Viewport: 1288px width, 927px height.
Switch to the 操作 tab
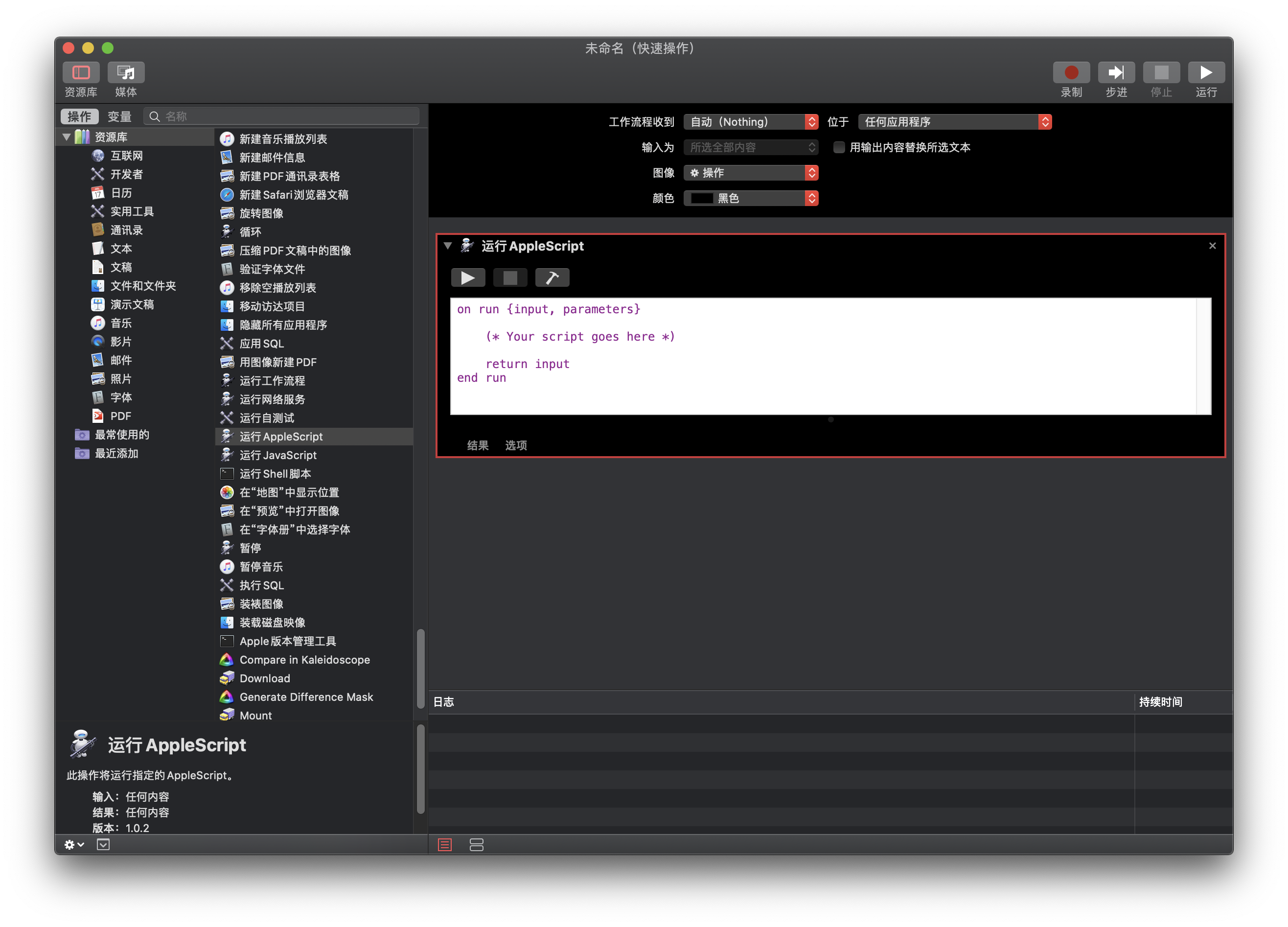[x=79, y=116]
